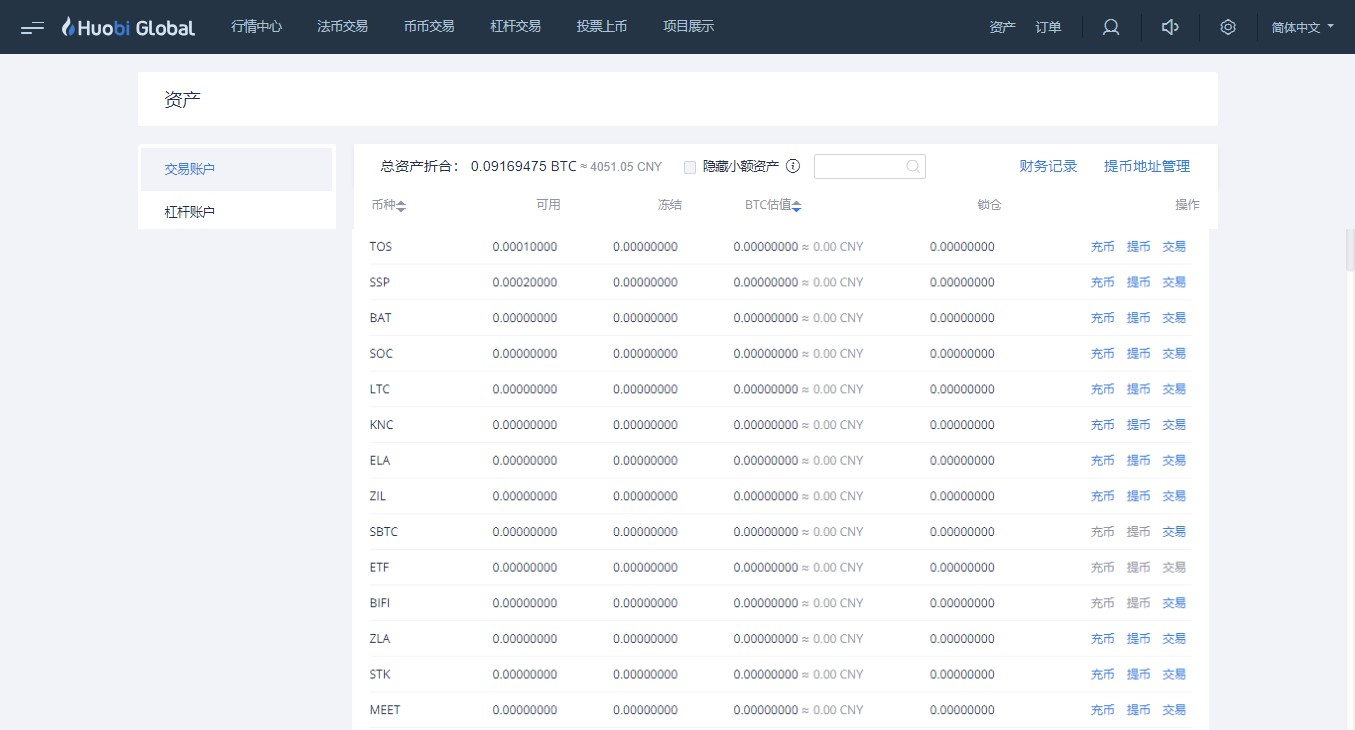The height and width of the screenshot is (730, 1355).
Task: Click the 财务记录 link
Action: pyautogui.click(x=1048, y=166)
